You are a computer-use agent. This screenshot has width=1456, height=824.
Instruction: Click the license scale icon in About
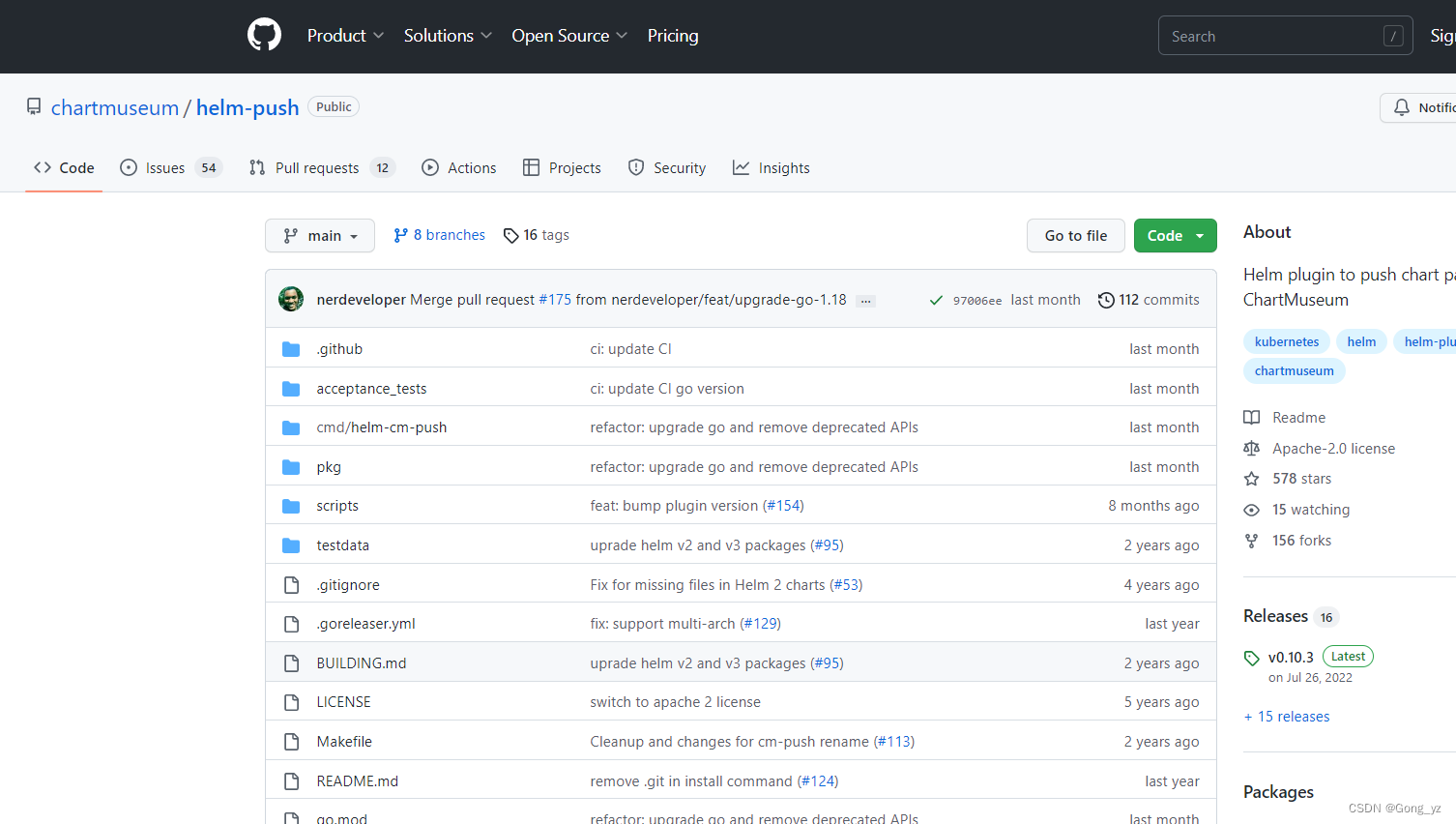pos(1251,449)
